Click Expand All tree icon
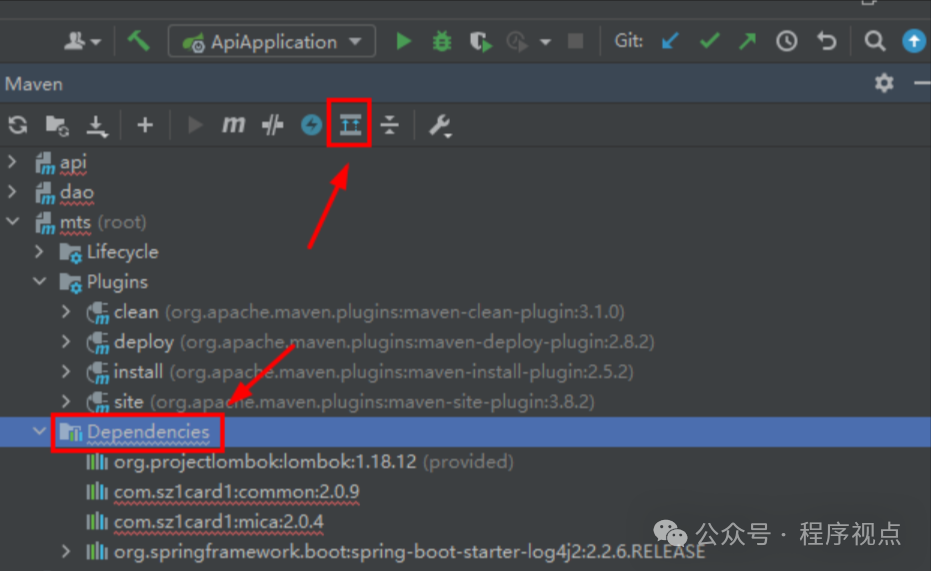 pos(350,125)
